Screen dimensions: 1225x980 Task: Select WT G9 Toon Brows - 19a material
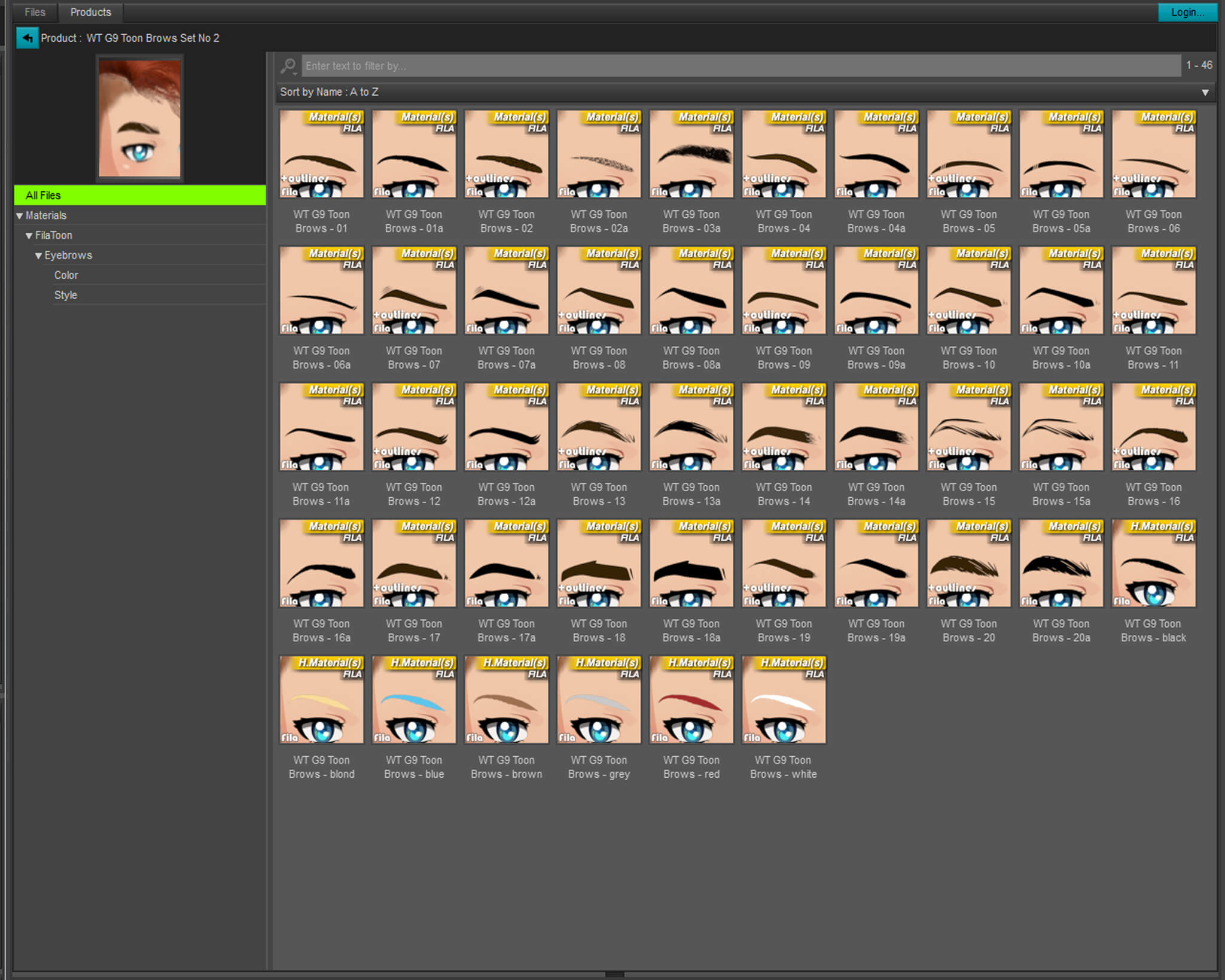tap(876, 563)
